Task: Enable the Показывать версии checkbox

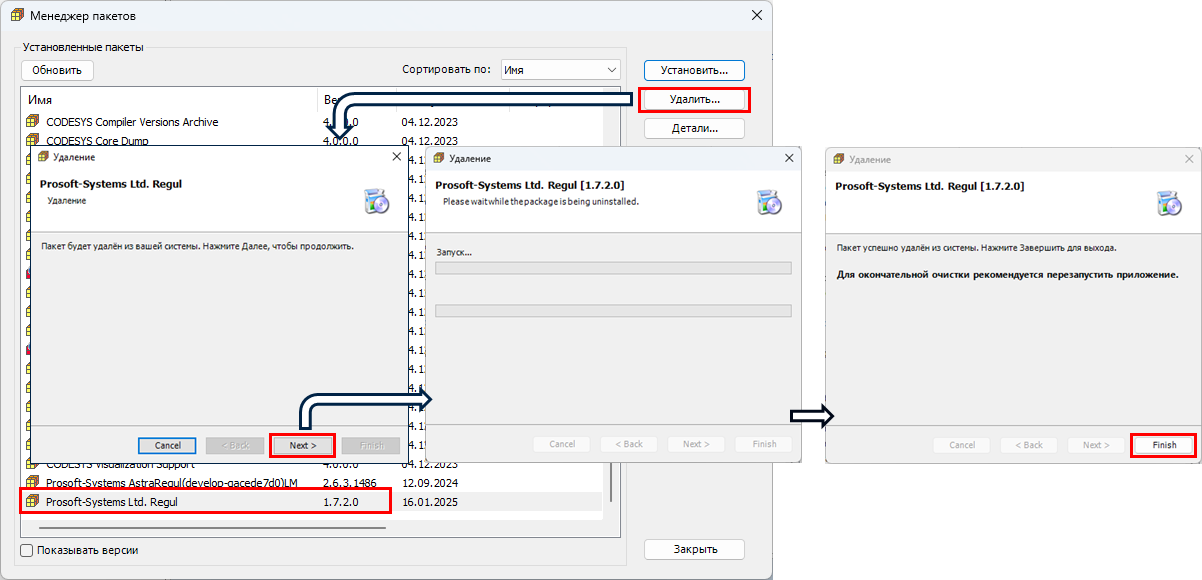Action: tap(27, 550)
